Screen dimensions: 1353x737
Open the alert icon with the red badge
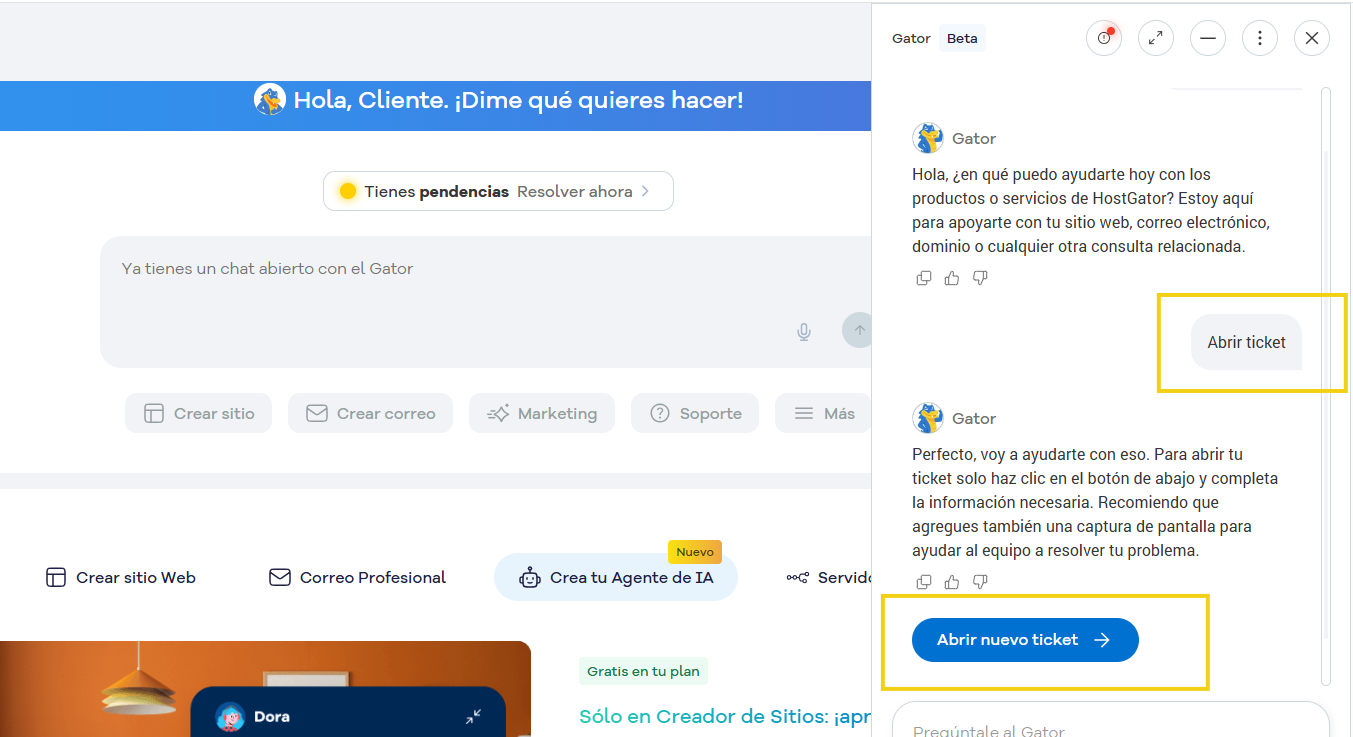(1103, 37)
